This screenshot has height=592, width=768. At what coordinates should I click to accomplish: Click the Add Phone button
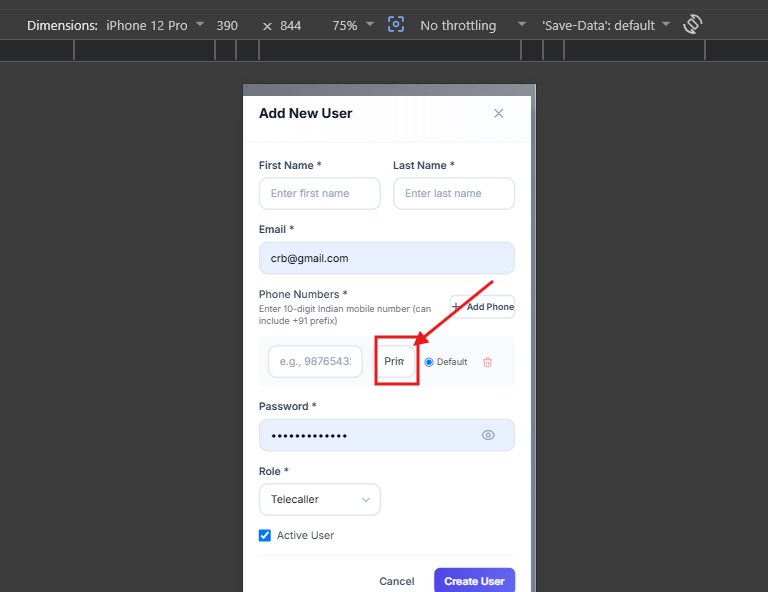482,307
